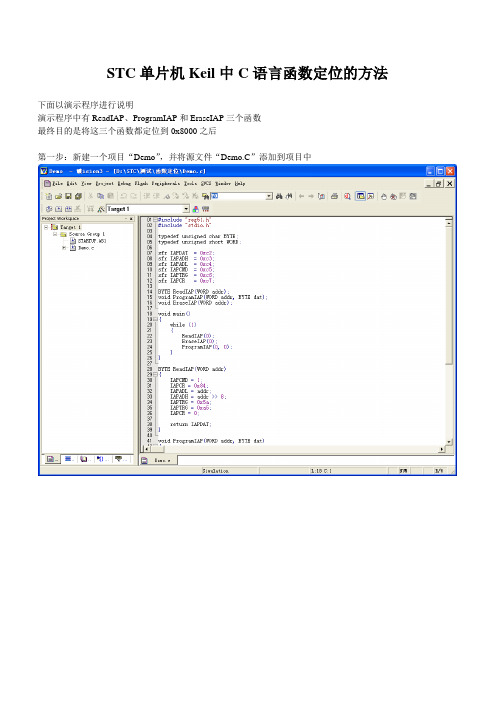This screenshot has width=496, height=702.
Task: Open the find text combo box dropdown
Action: coord(269,196)
